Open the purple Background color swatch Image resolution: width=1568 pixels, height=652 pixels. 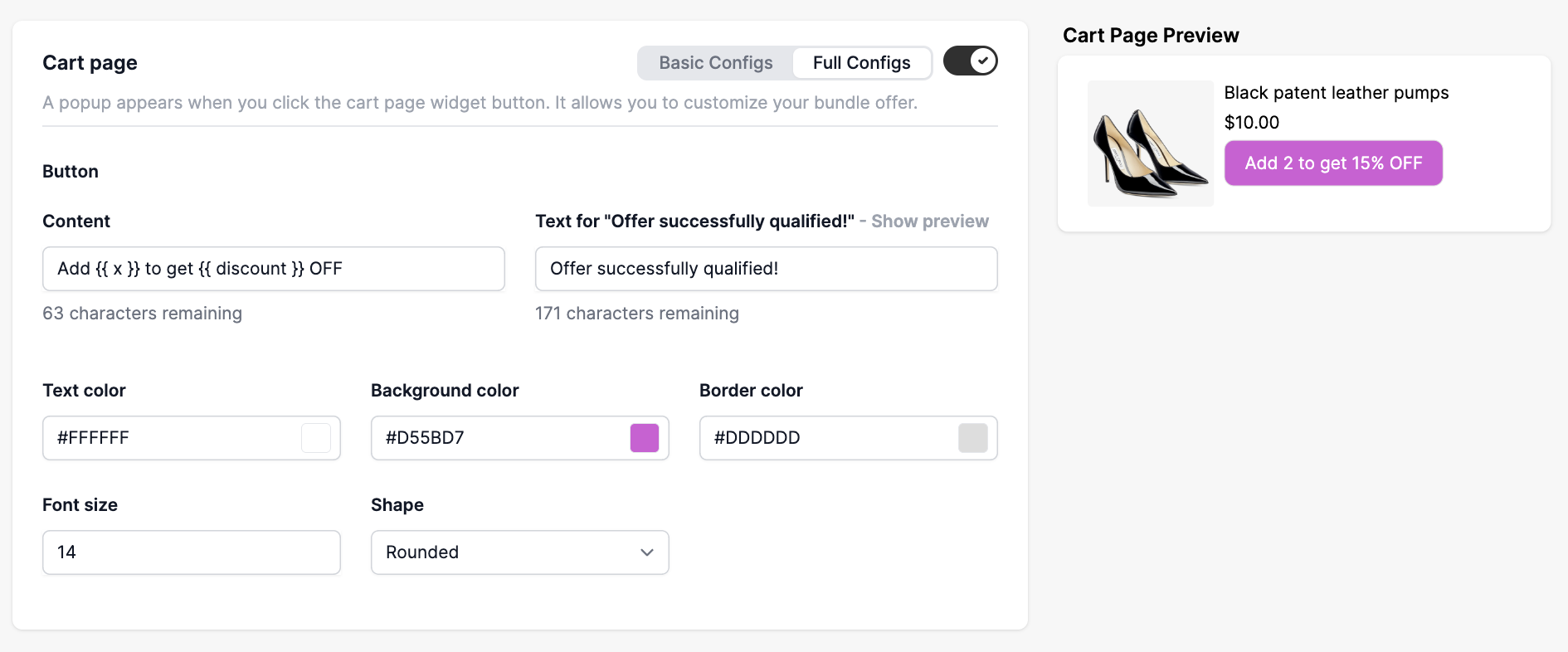pyautogui.click(x=645, y=438)
